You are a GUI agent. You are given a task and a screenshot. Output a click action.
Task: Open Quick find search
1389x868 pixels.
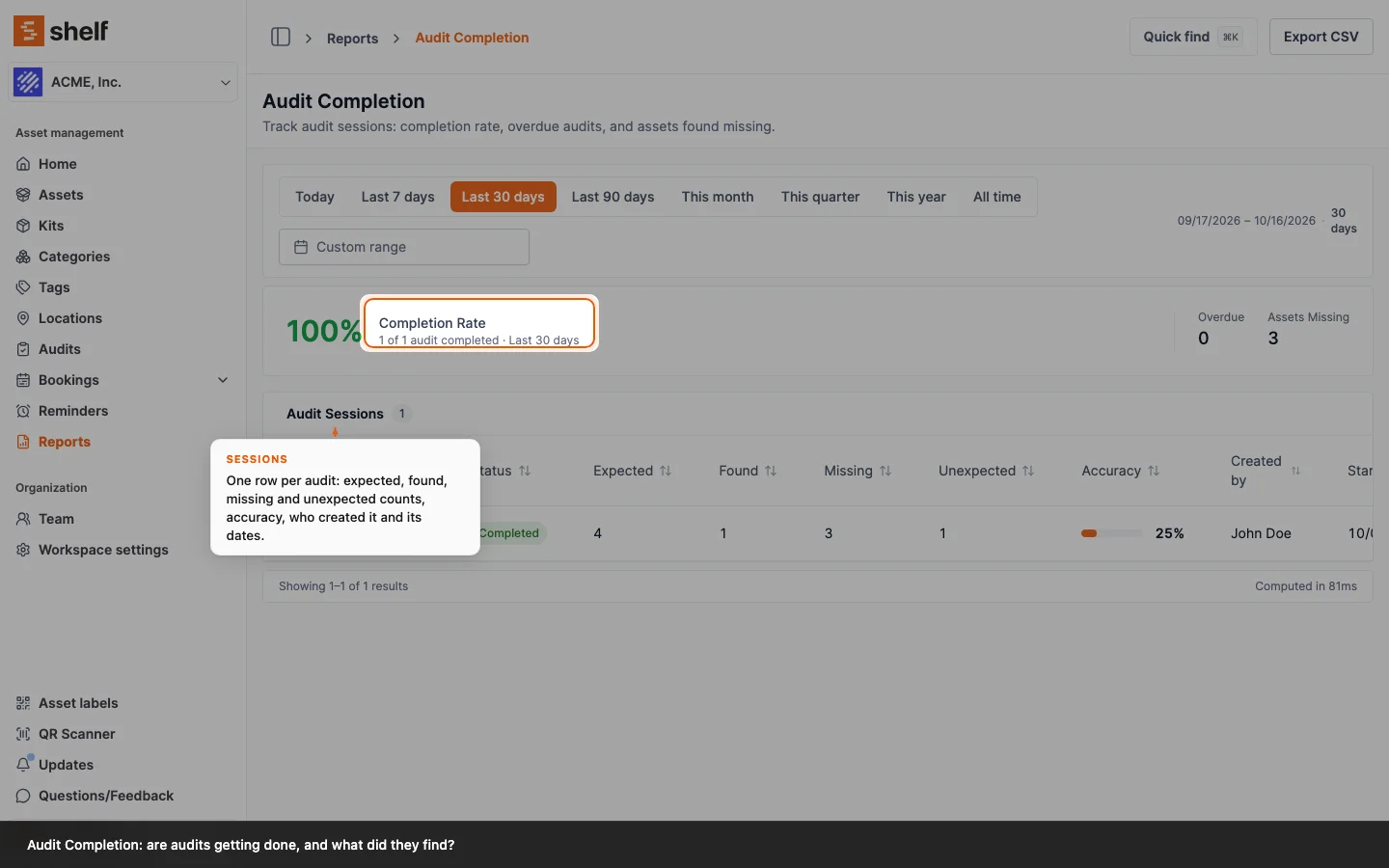coord(1193,37)
